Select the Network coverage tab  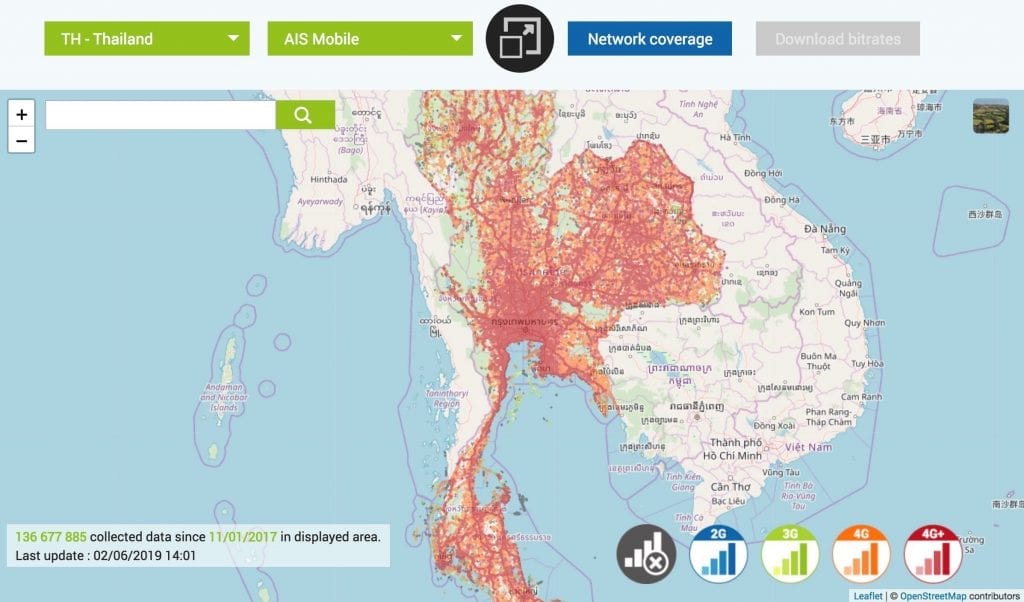pos(650,39)
